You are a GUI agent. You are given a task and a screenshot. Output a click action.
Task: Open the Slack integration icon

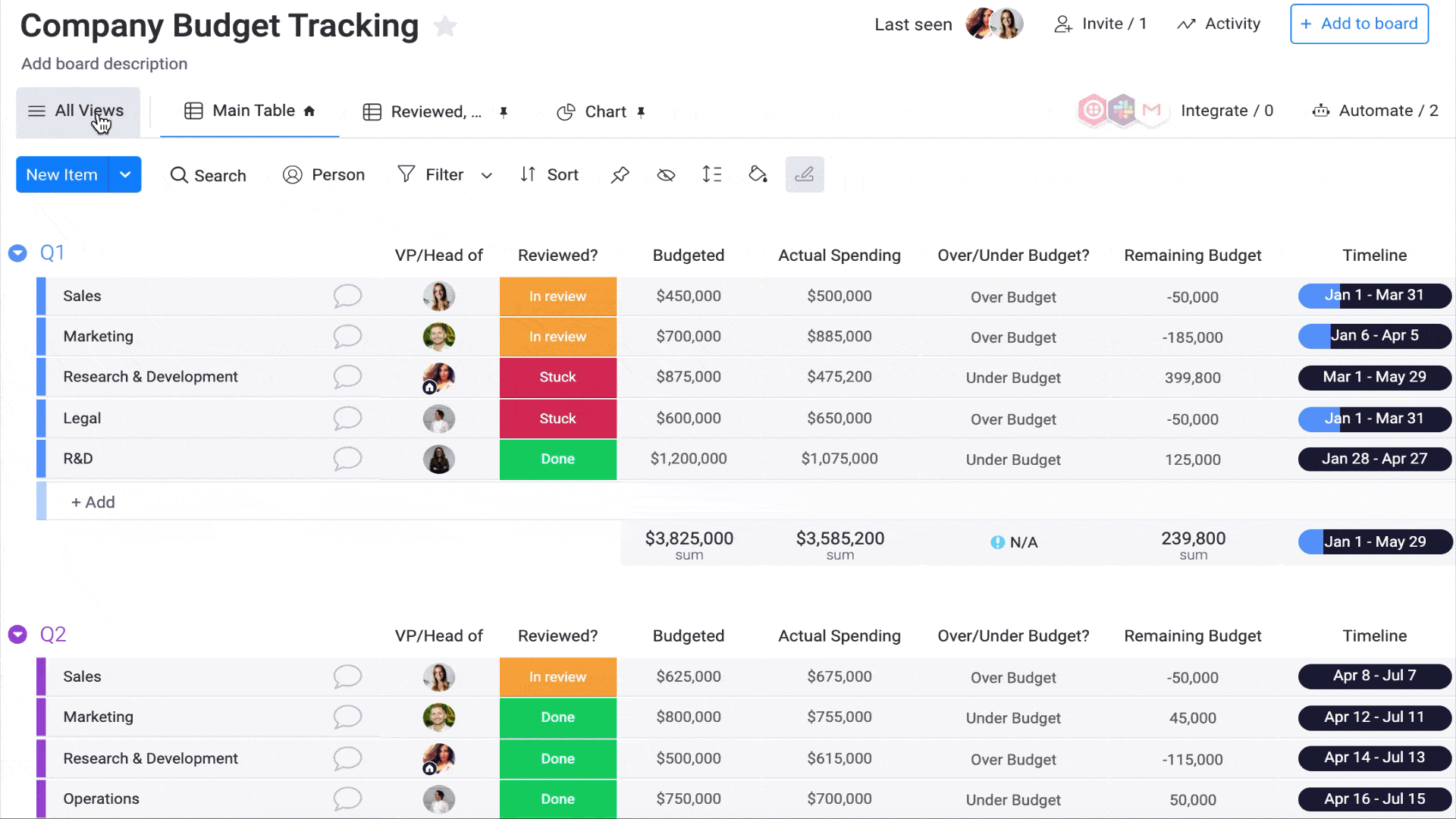pos(1122,111)
